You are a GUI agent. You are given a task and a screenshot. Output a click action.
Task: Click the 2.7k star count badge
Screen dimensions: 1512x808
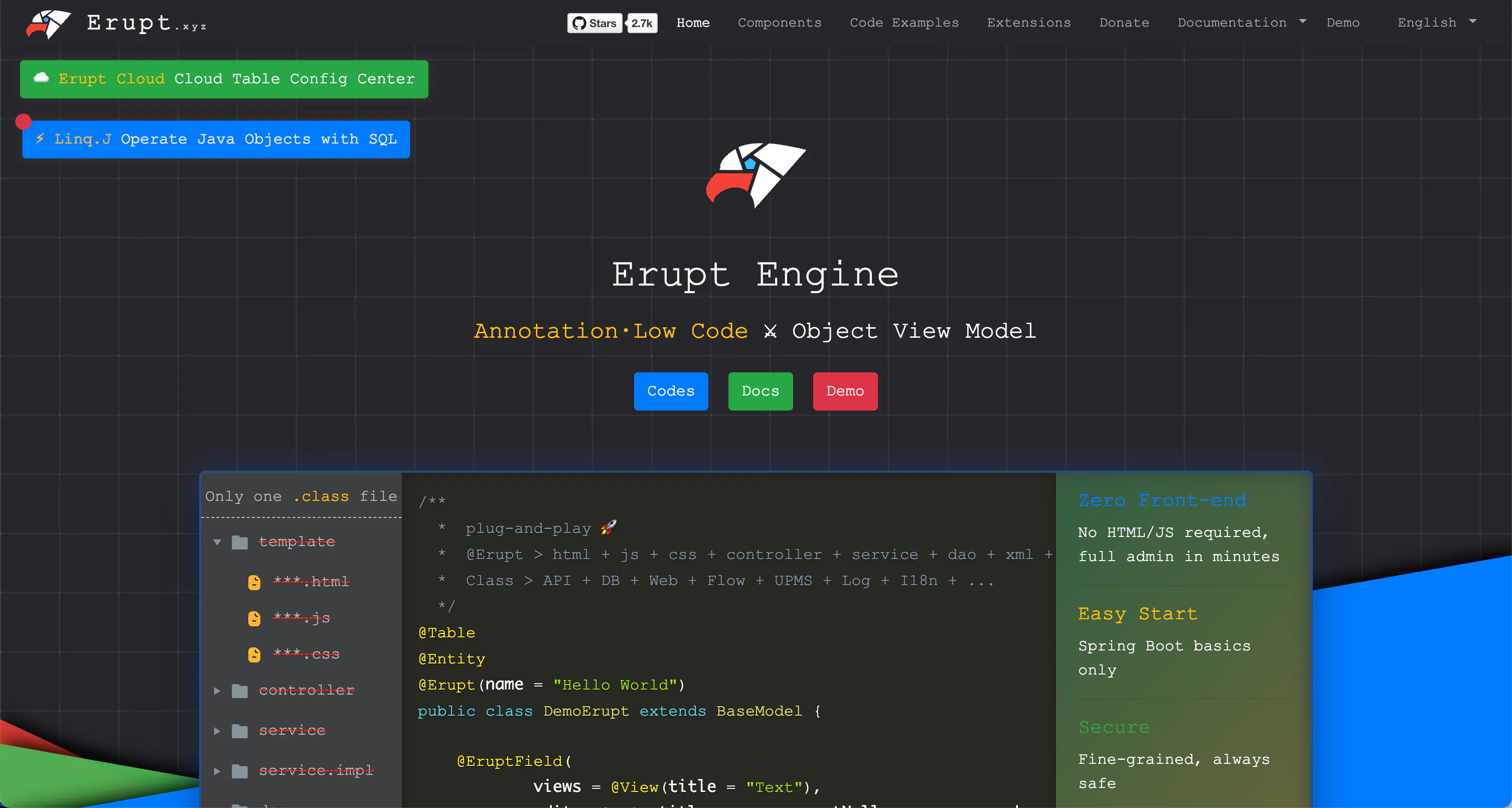click(x=642, y=23)
